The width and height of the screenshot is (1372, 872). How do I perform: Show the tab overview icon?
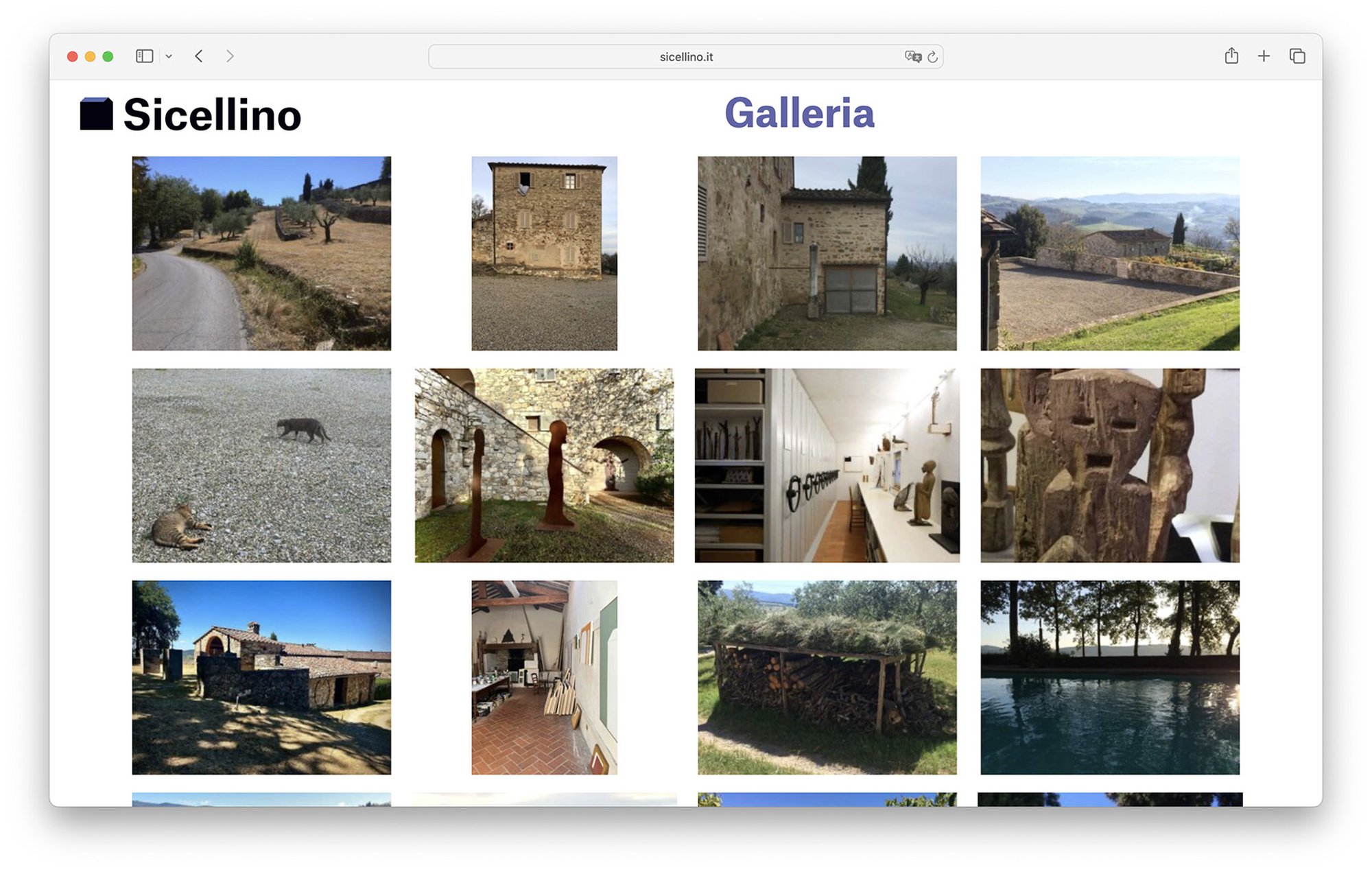1297,56
